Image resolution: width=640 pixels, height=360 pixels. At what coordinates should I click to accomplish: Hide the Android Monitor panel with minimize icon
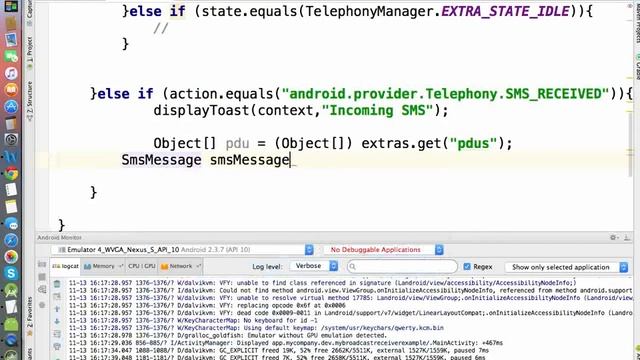627,237
